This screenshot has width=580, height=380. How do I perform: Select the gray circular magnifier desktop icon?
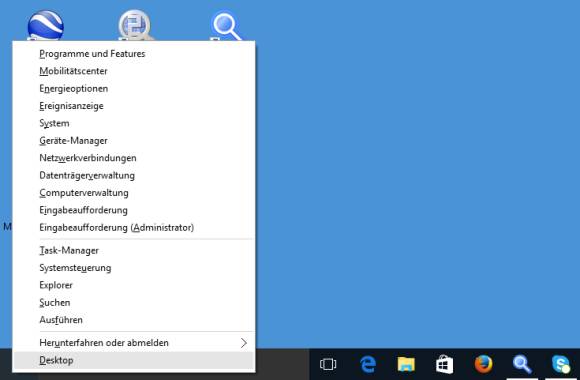click(135, 24)
